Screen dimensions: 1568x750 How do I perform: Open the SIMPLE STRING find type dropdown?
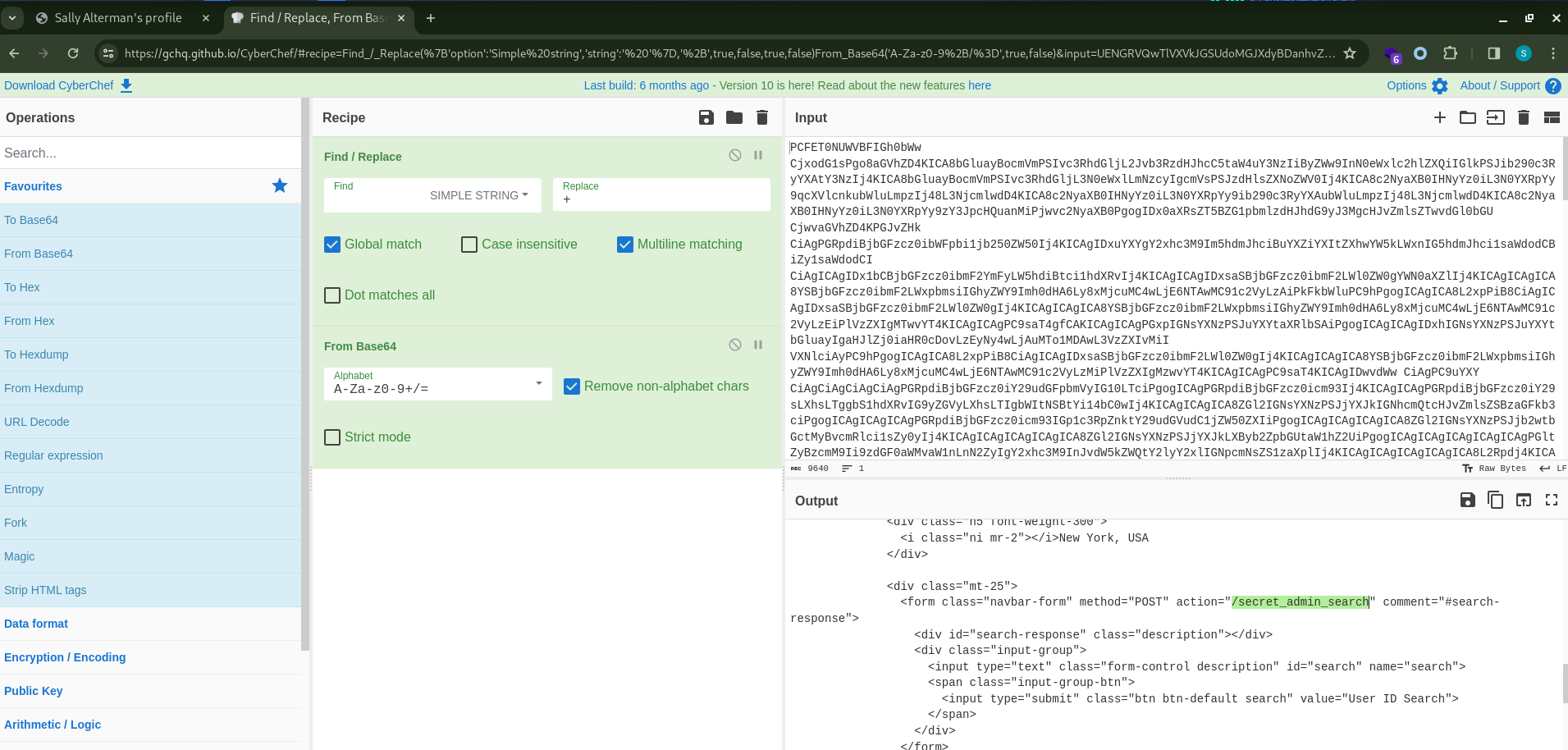pos(479,195)
